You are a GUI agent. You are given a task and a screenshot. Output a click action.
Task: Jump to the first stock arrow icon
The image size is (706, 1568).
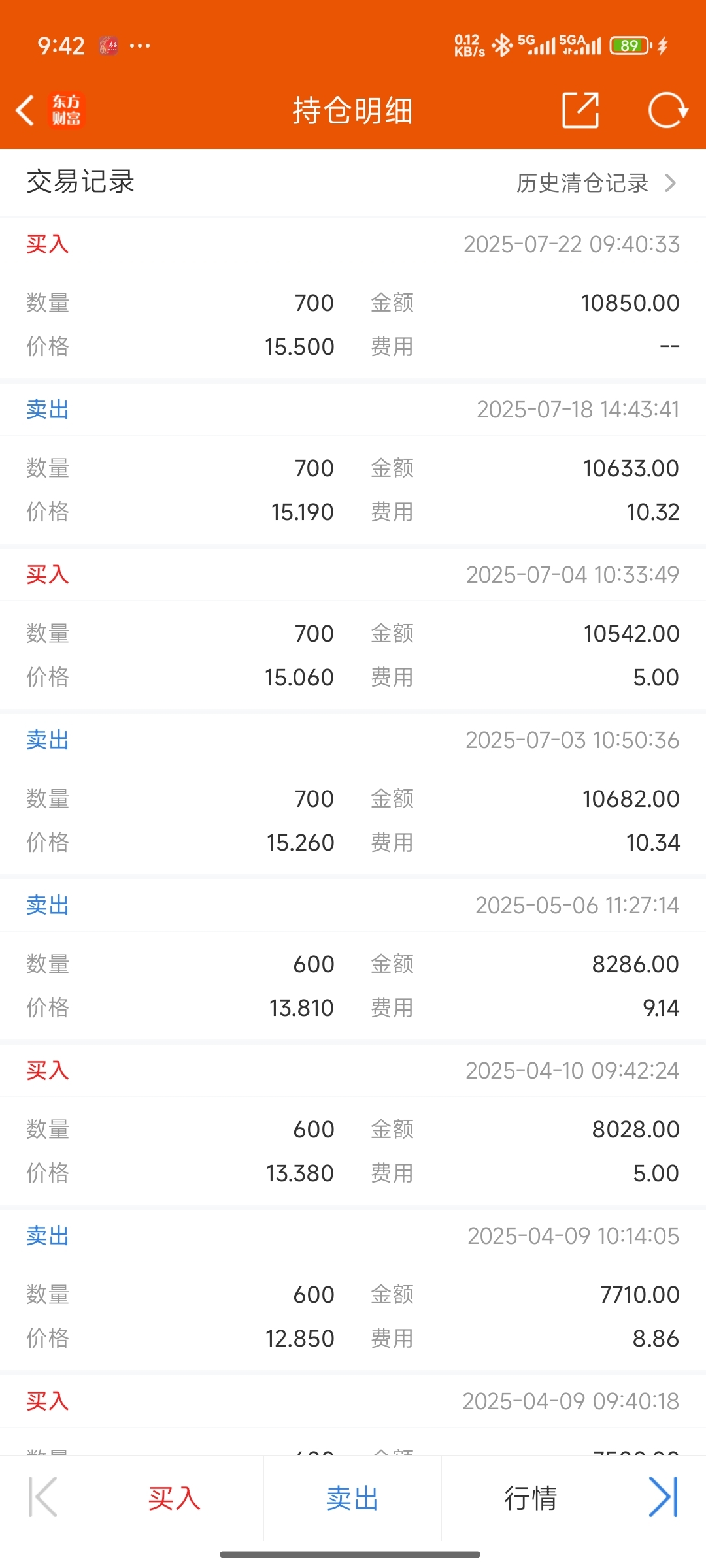(x=43, y=1497)
